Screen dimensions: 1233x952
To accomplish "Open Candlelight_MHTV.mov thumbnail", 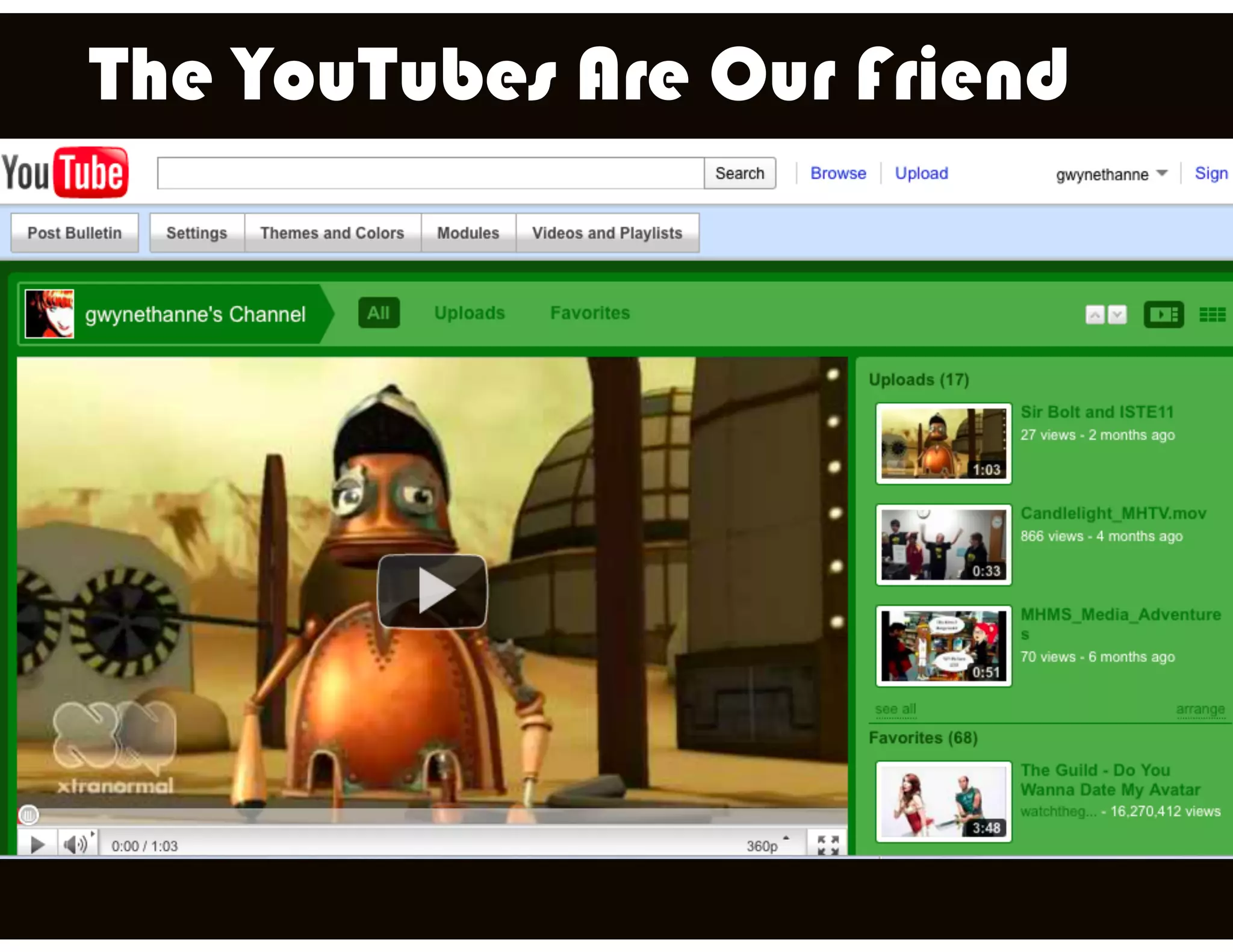I will click(943, 545).
